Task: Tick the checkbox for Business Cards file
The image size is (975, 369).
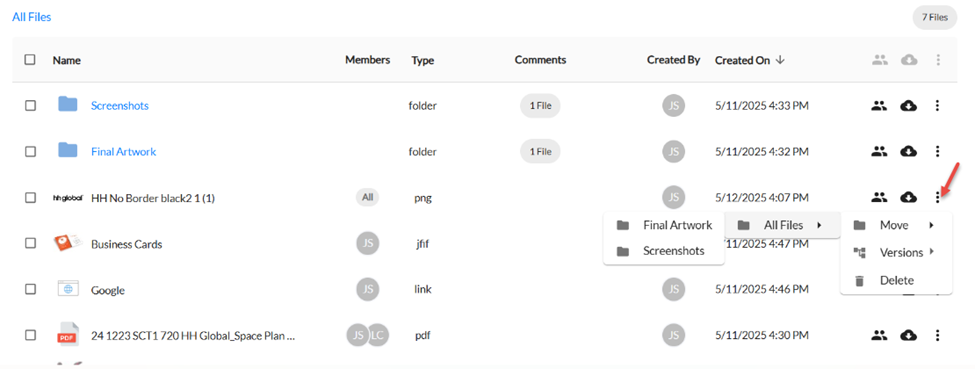Action: pyautogui.click(x=30, y=243)
